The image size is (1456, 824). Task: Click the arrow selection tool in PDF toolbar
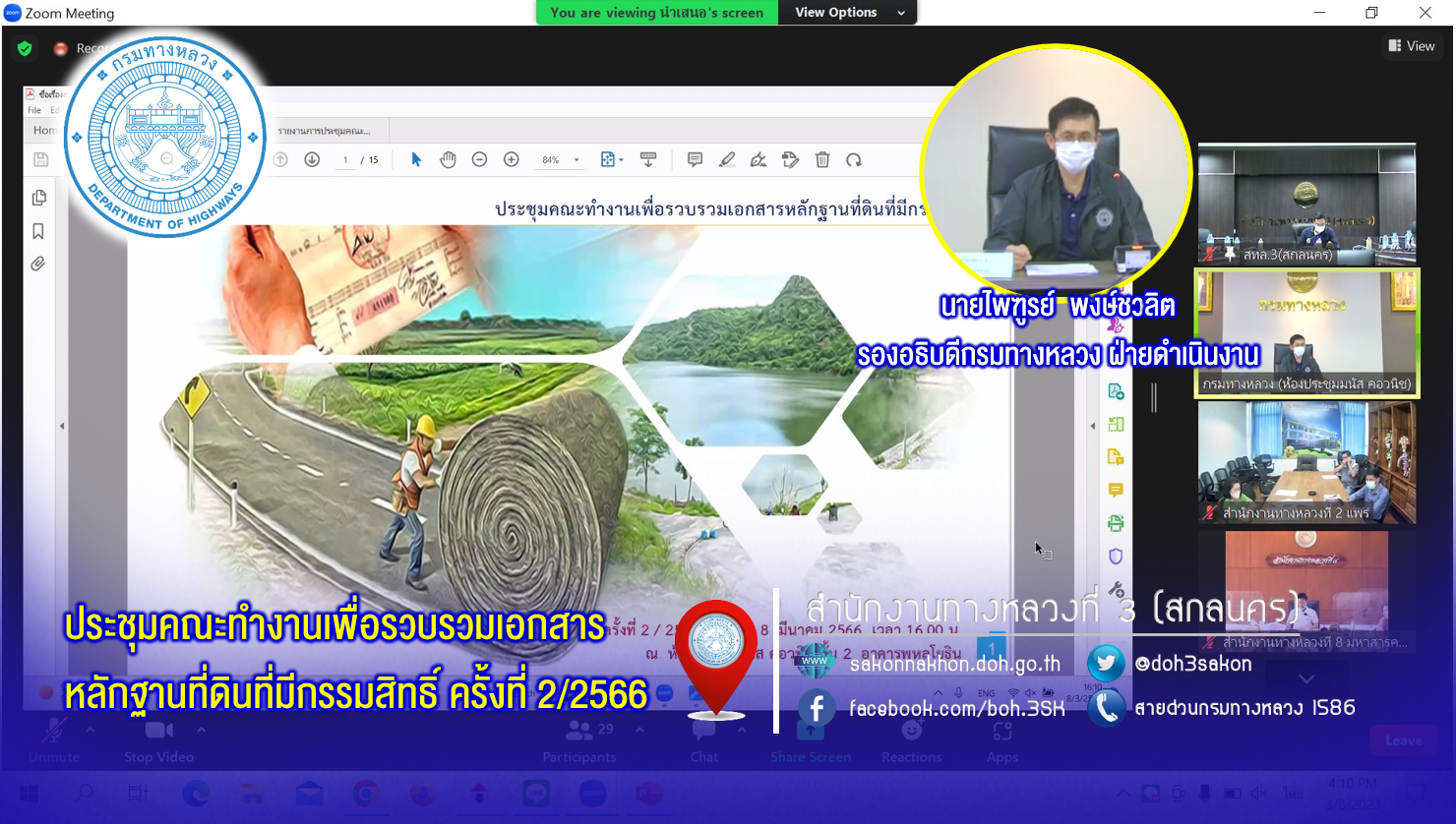coord(416,159)
